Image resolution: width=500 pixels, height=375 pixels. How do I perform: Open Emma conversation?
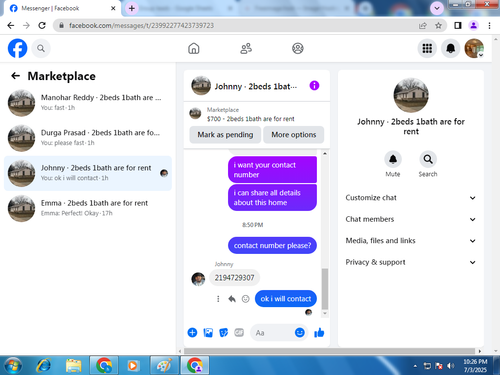88,208
